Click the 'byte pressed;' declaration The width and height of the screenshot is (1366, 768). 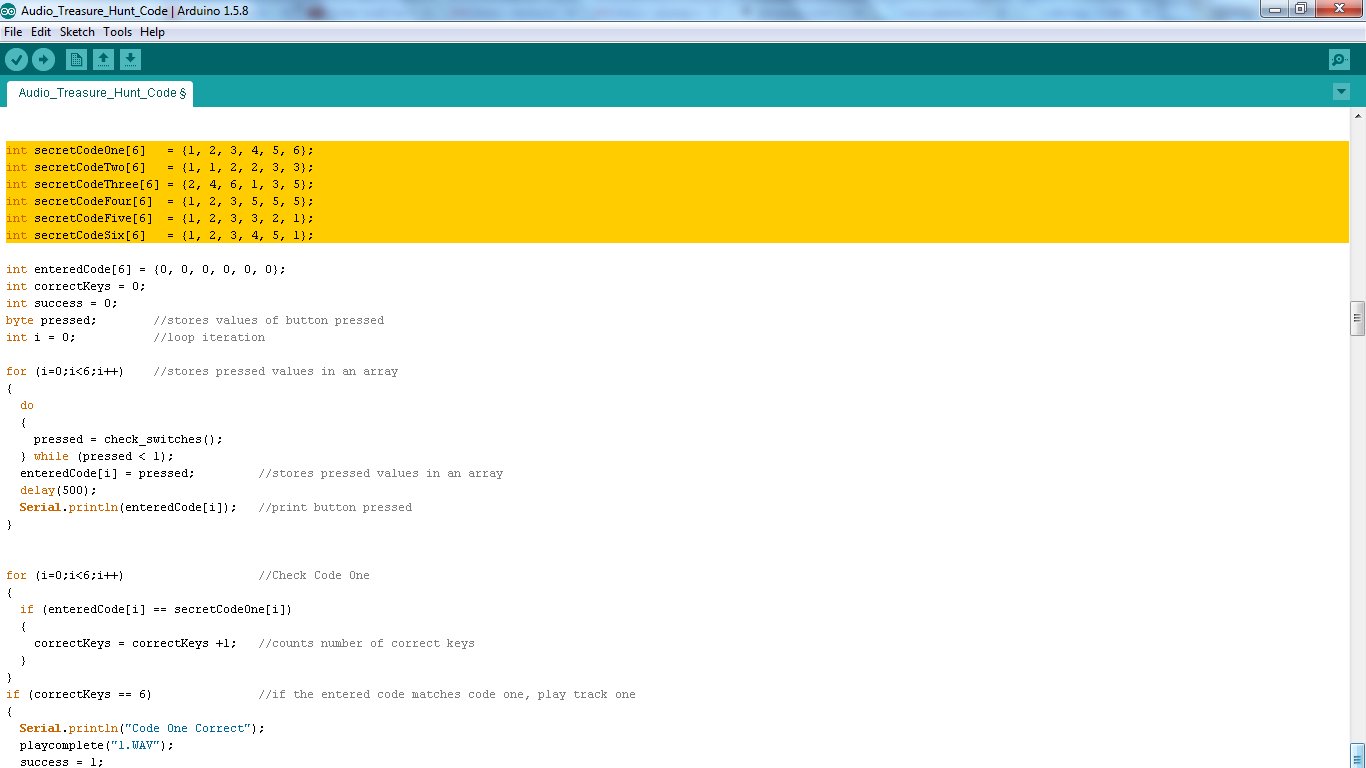(52, 320)
